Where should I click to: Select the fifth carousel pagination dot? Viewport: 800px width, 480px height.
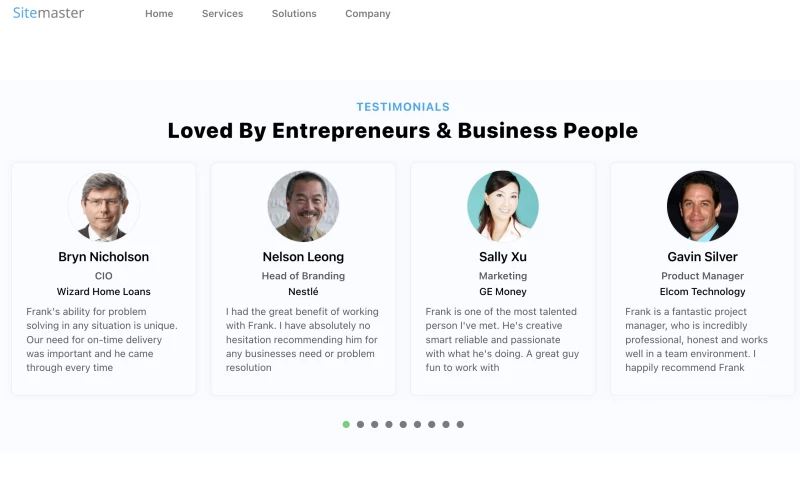pos(403,425)
